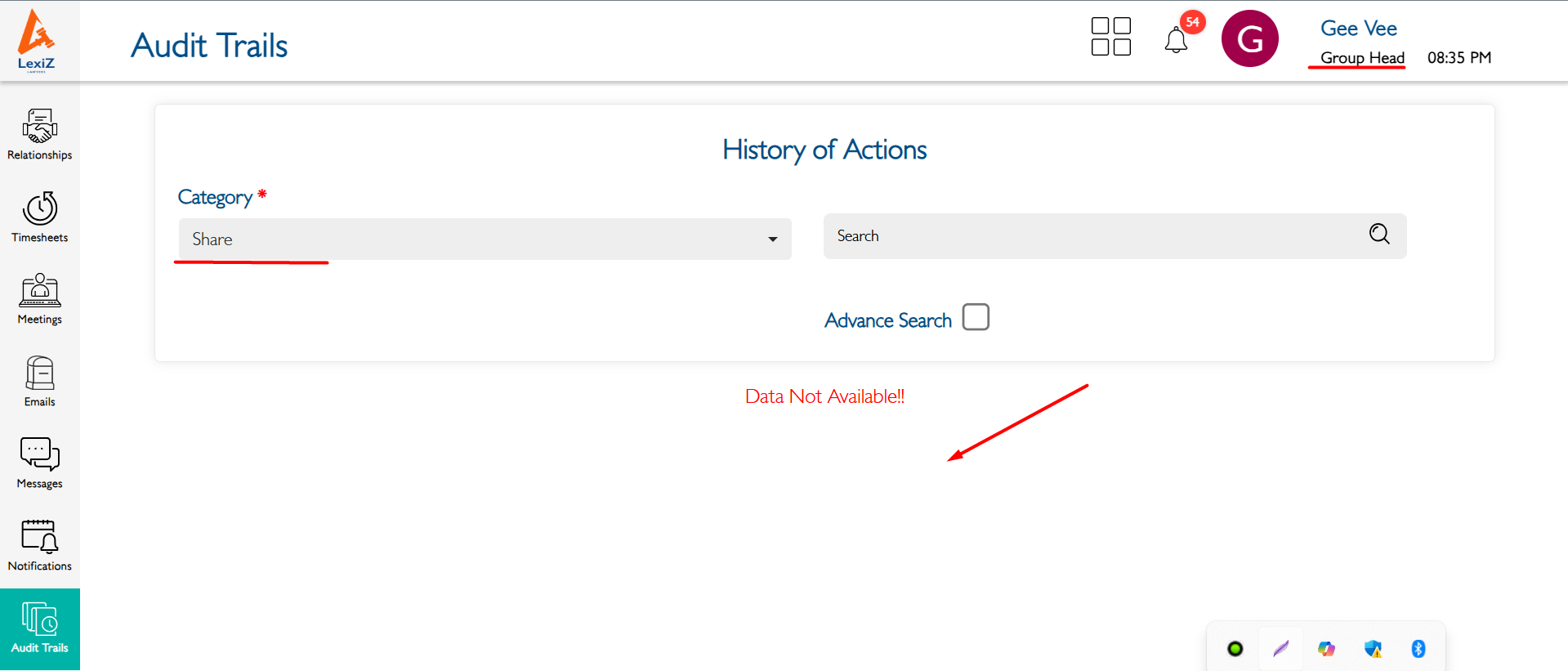The width and height of the screenshot is (1568, 671).
Task: Select the Audit Trails sidebar tab
Action: (39, 629)
